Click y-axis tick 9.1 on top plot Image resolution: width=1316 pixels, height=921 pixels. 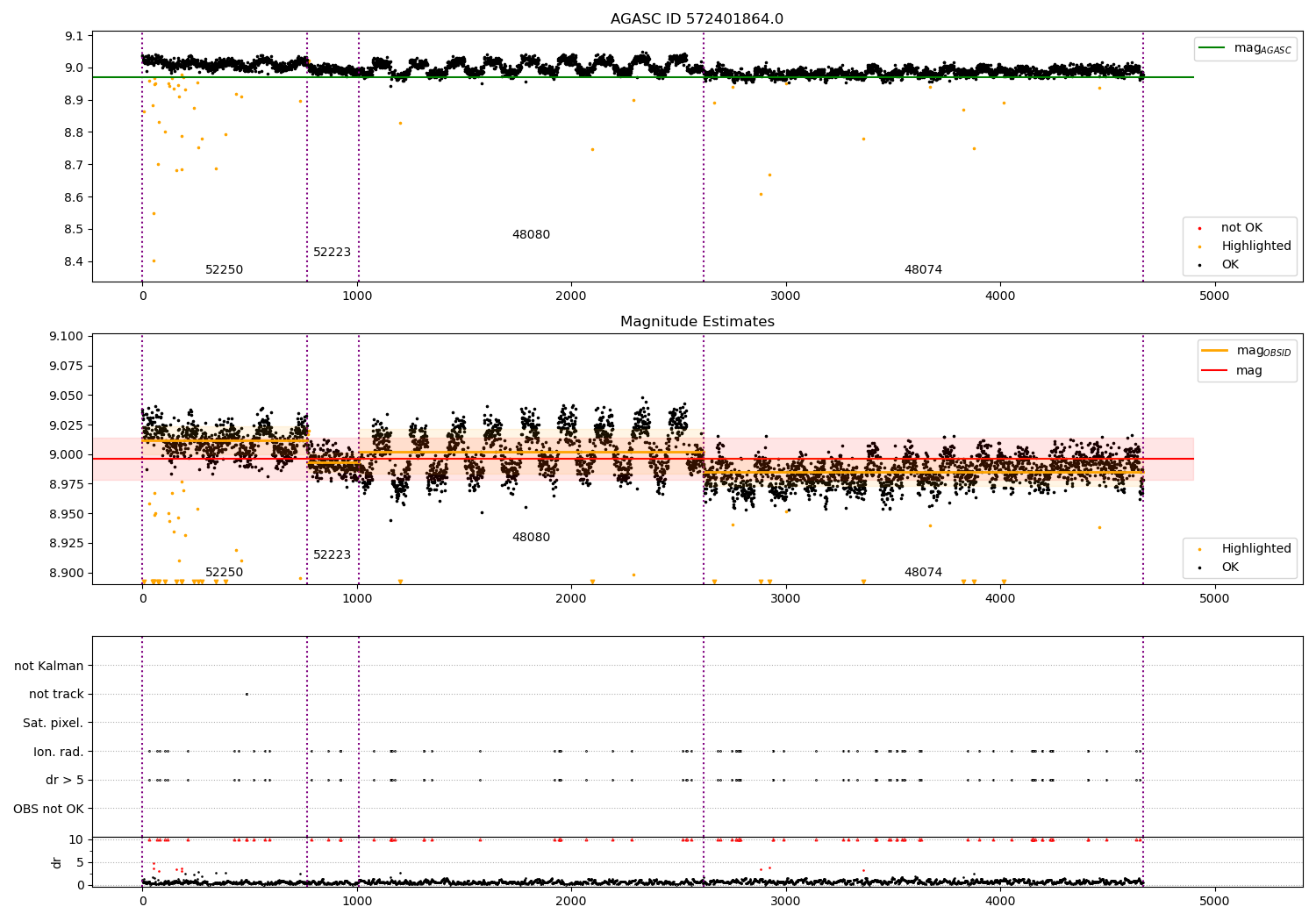click(x=74, y=36)
